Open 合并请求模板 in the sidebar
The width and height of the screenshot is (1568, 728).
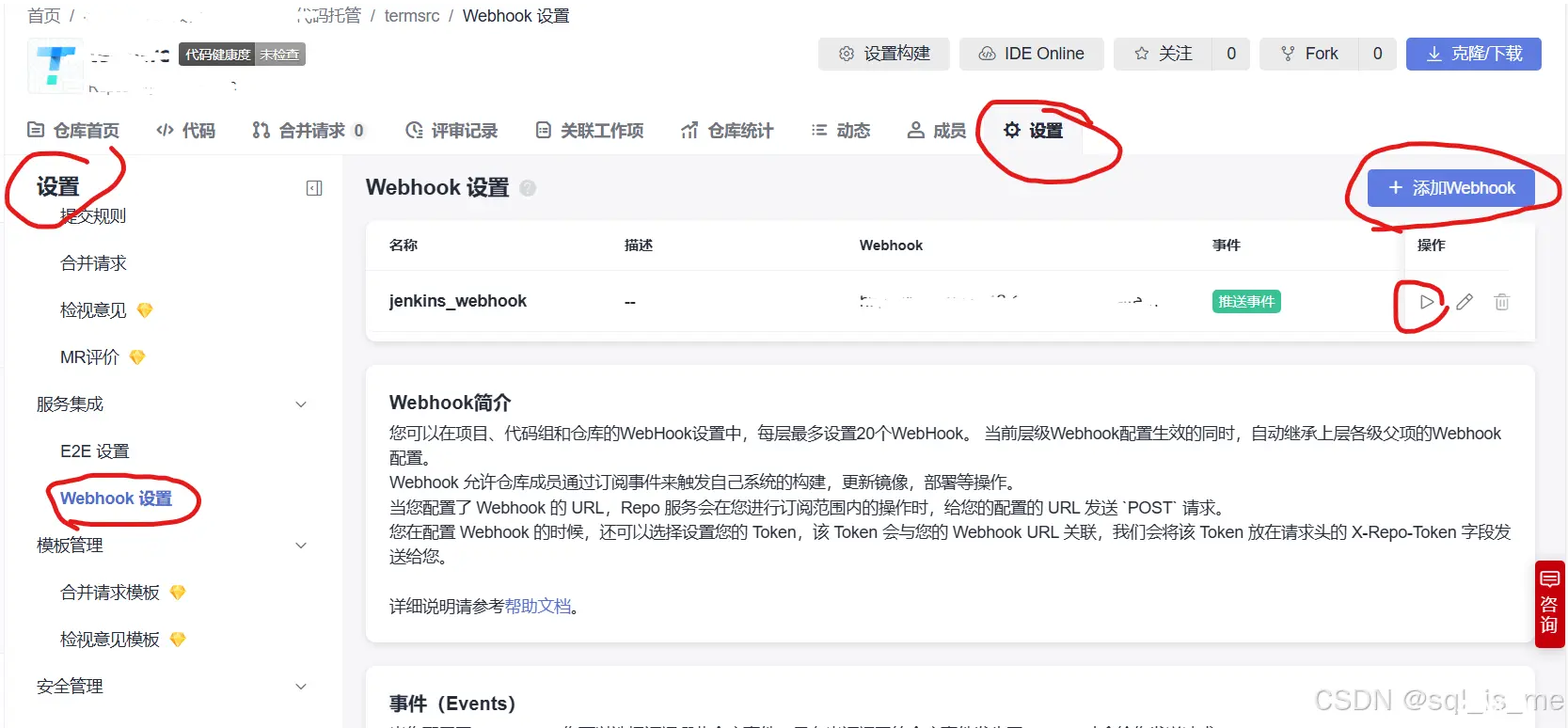click(x=110, y=592)
